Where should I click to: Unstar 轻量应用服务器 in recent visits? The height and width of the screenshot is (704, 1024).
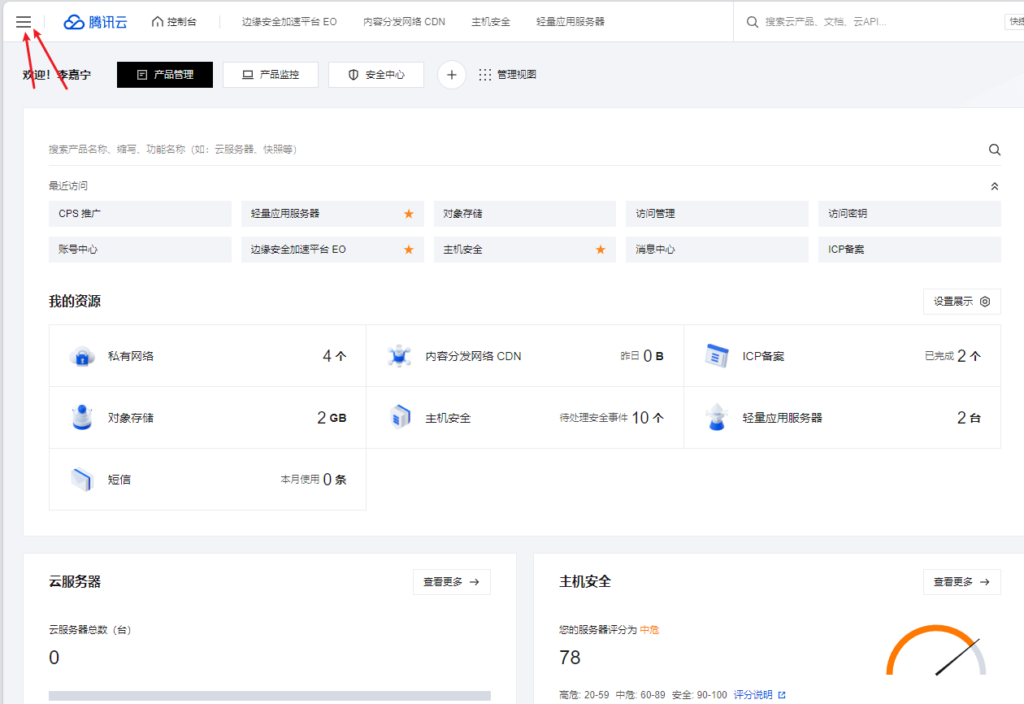pos(408,214)
